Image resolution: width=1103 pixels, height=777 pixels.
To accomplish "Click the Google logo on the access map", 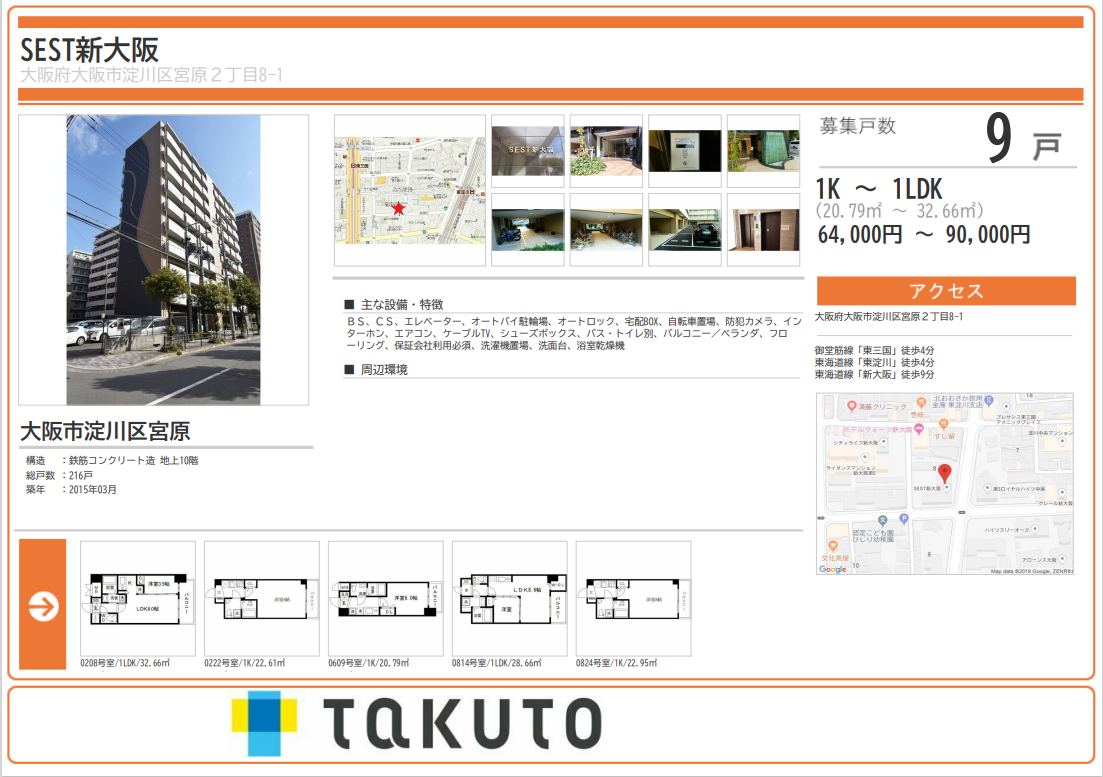I will pyautogui.click(x=832, y=569).
